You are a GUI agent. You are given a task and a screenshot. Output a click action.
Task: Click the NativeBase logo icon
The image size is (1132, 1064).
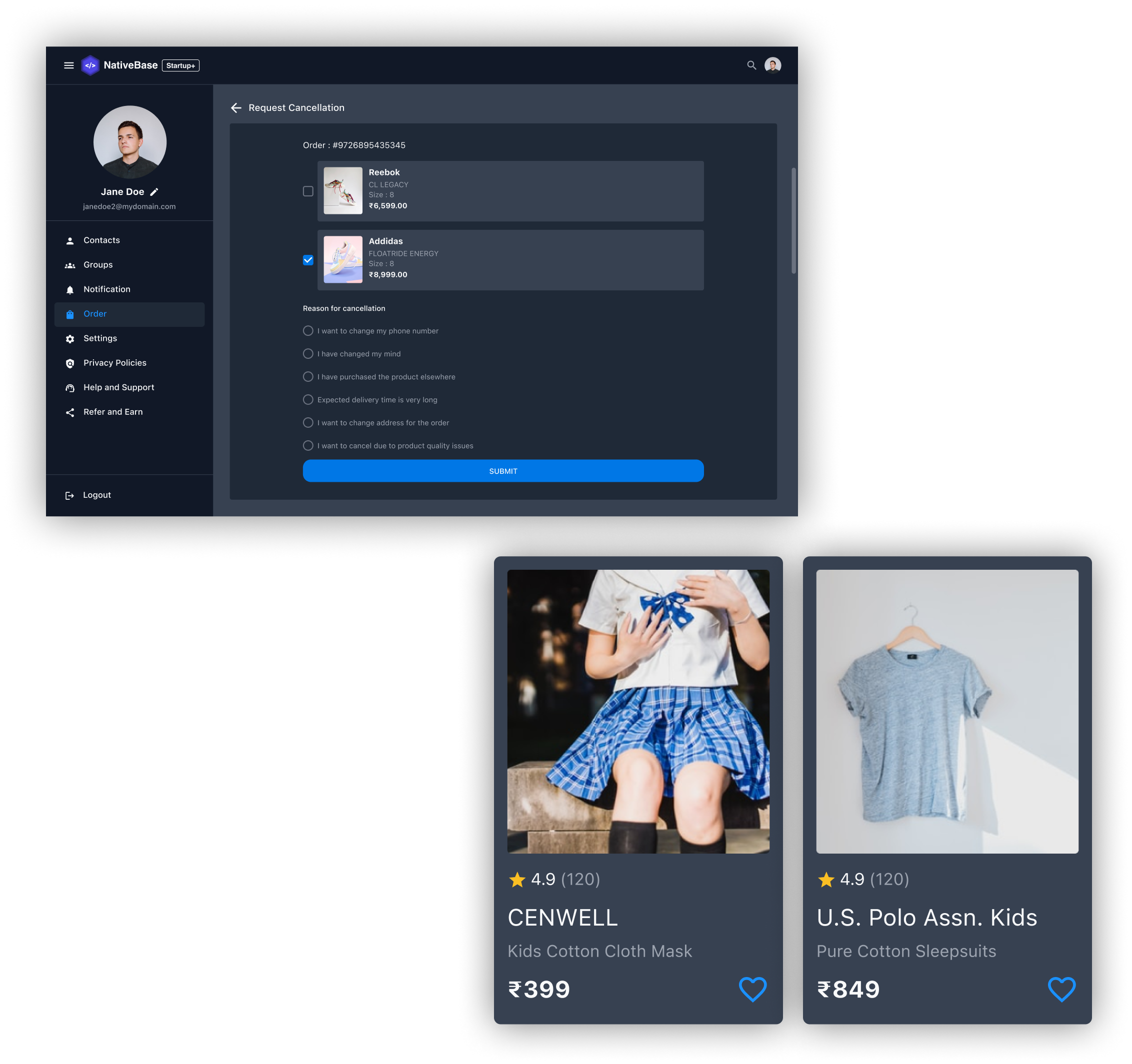coord(90,65)
